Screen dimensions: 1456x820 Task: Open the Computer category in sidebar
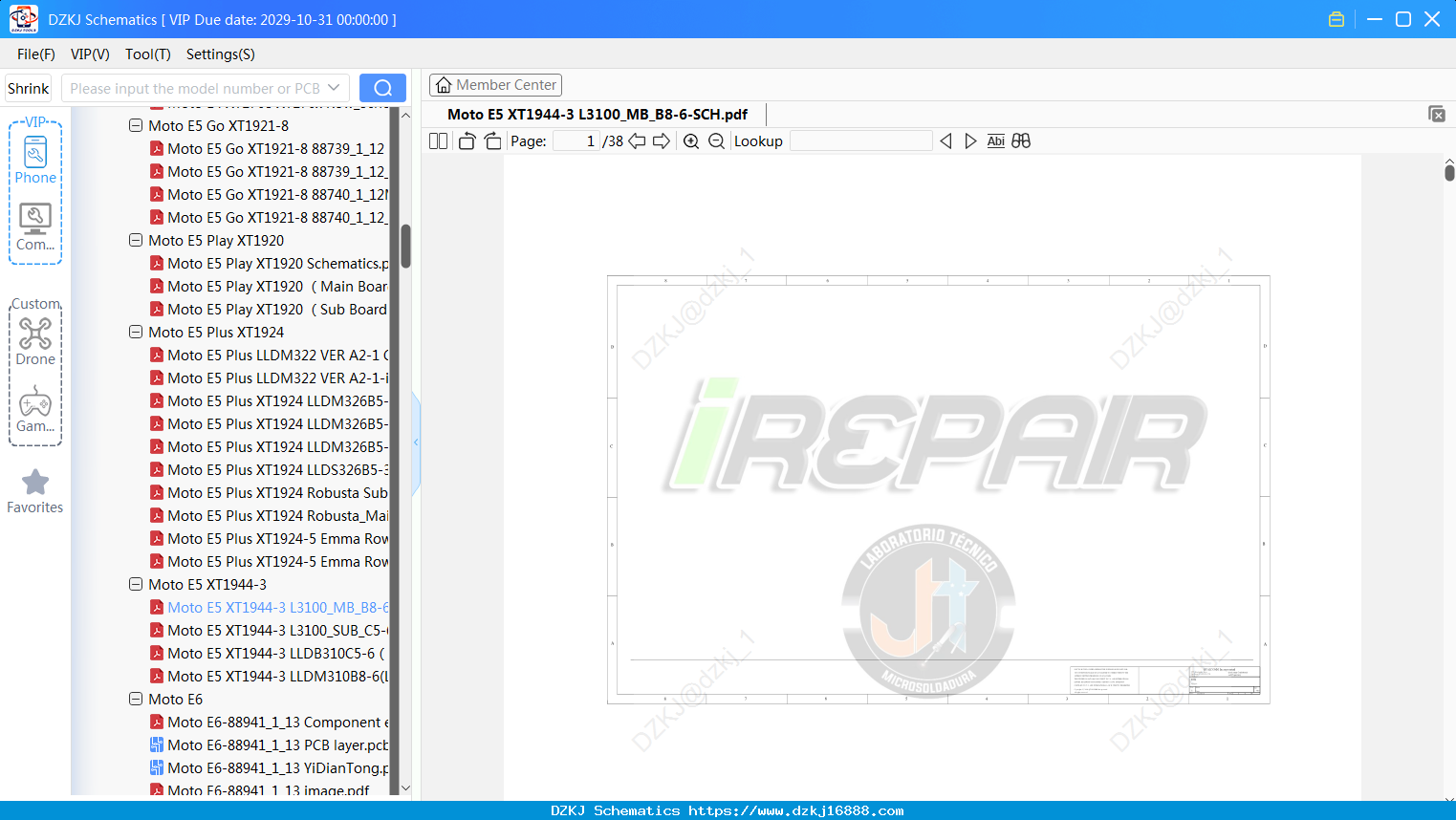(x=35, y=227)
